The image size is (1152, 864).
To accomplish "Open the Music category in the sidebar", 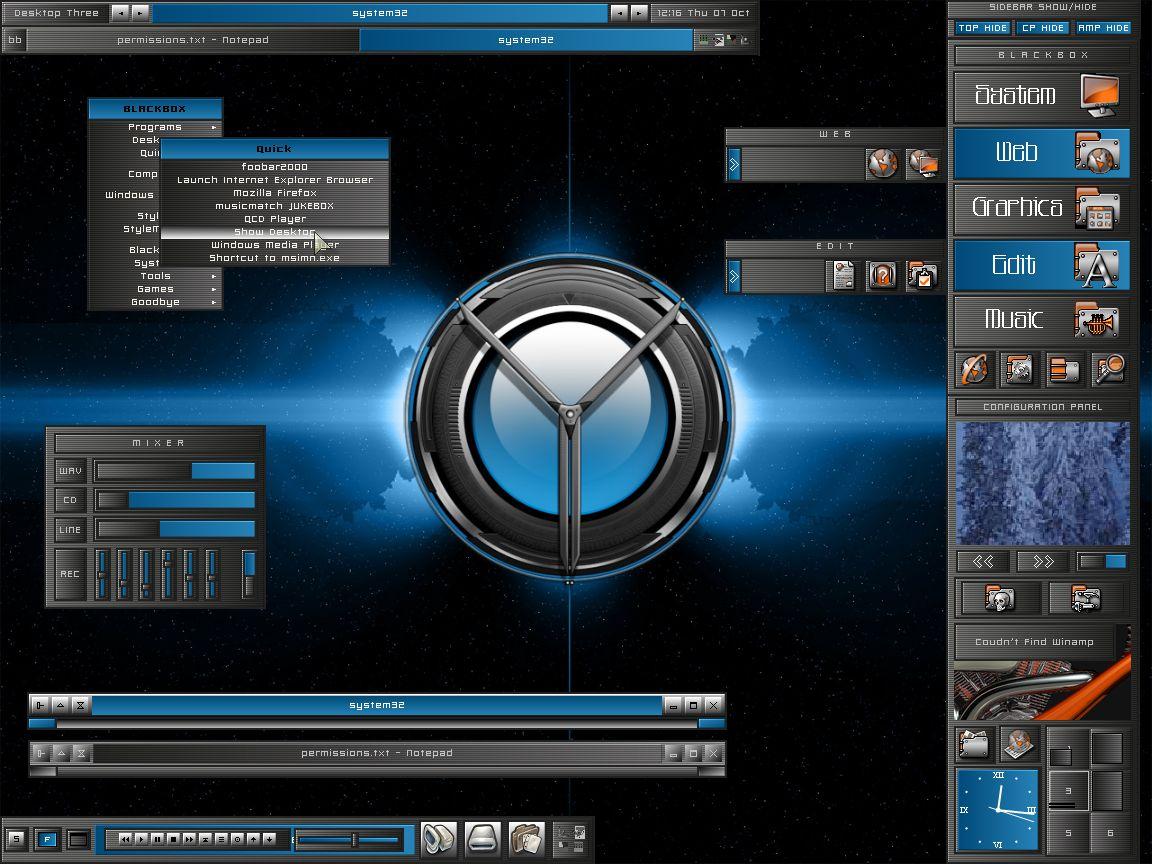I will 1041,320.
